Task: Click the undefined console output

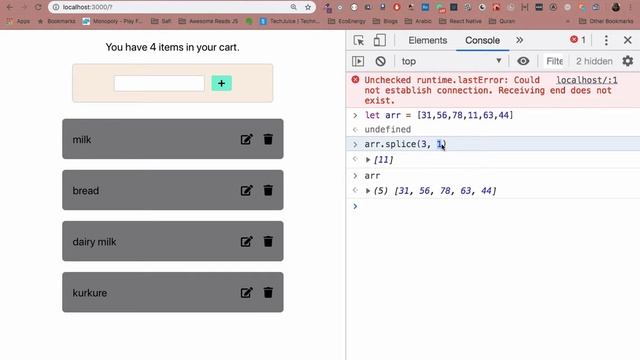Action: coord(388,129)
